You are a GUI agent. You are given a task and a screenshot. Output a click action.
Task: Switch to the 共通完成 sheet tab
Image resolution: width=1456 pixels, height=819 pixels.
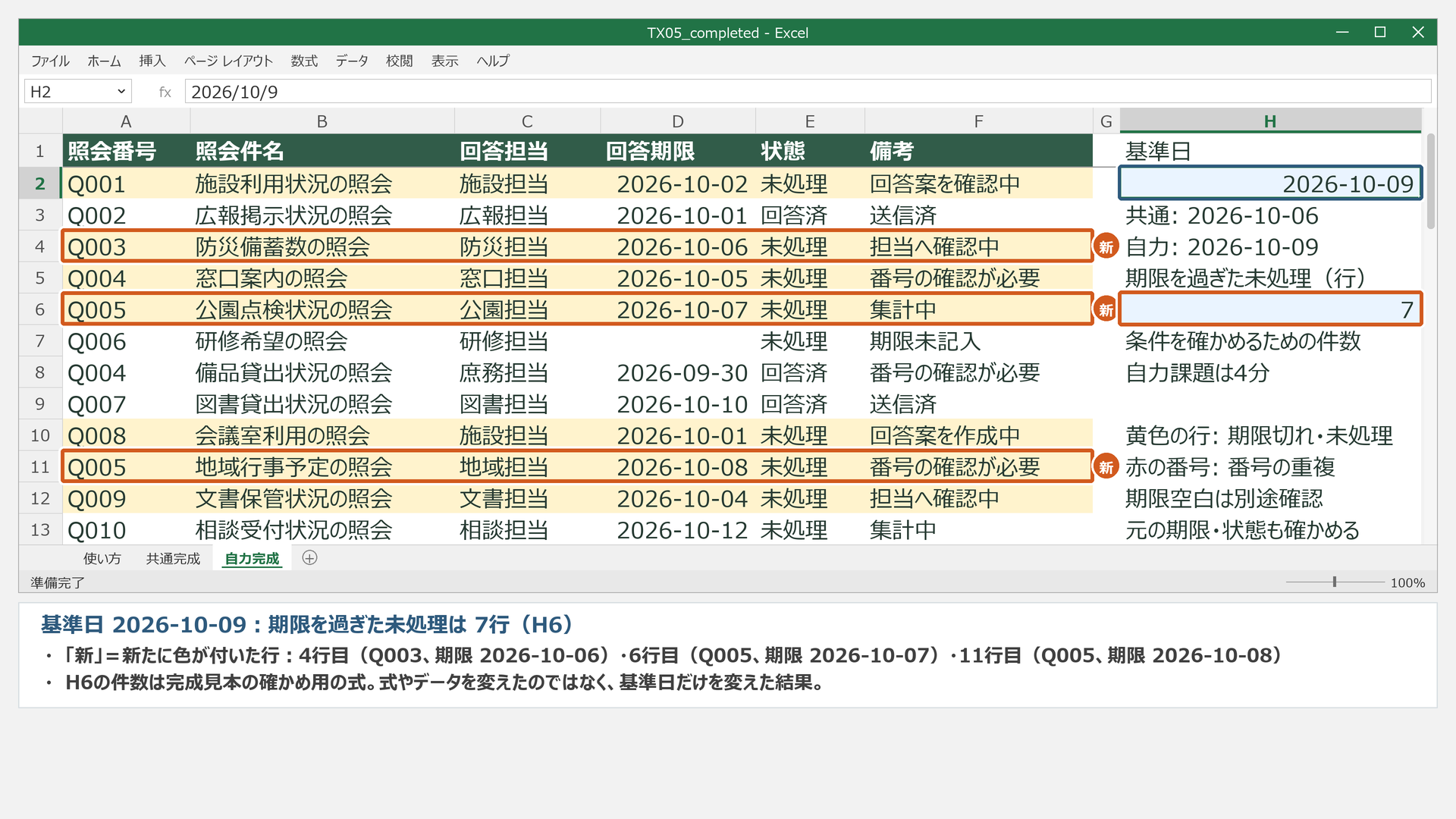(x=173, y=558)
